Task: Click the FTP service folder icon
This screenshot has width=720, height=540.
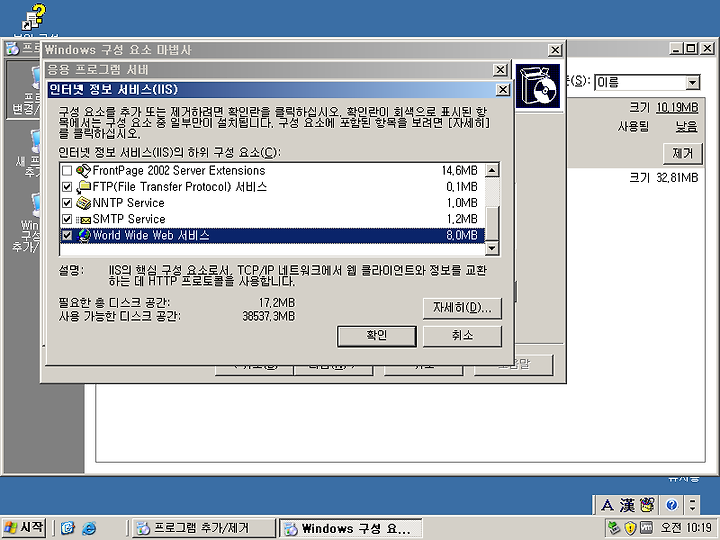Action: [x=83, y=187]
